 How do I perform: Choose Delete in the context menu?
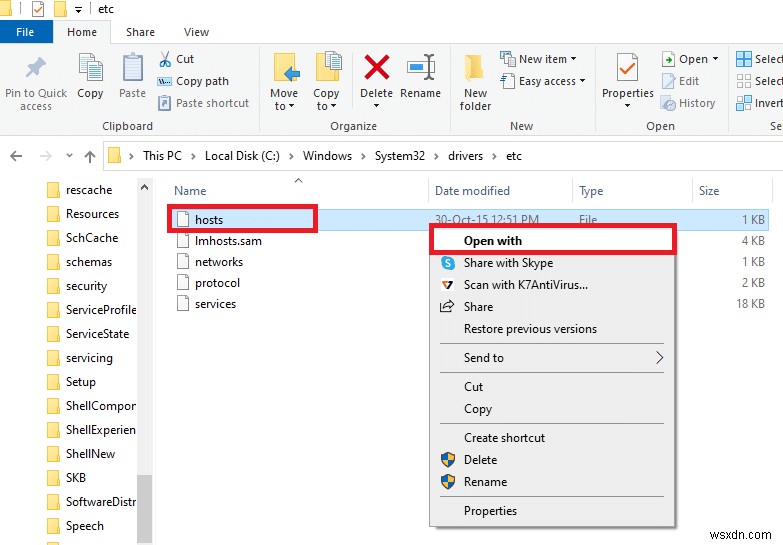tap(553, 460)
